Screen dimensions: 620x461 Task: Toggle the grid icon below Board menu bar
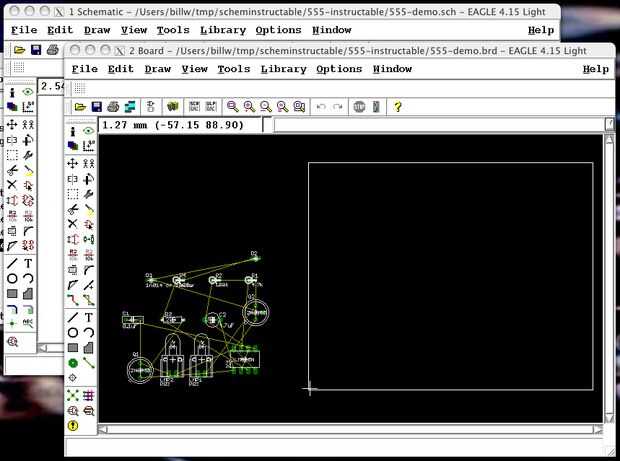[x=79, y=89]
